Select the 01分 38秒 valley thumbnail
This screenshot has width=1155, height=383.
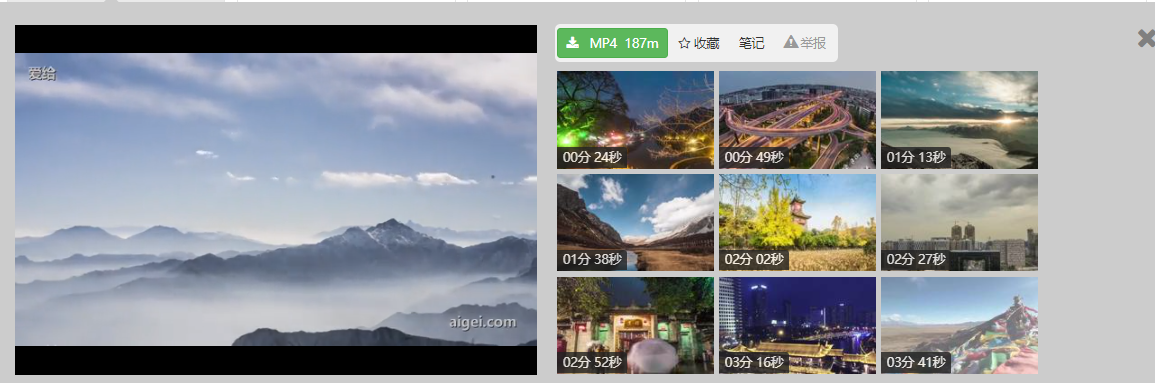pyautogui.click(x=636, y=222)
